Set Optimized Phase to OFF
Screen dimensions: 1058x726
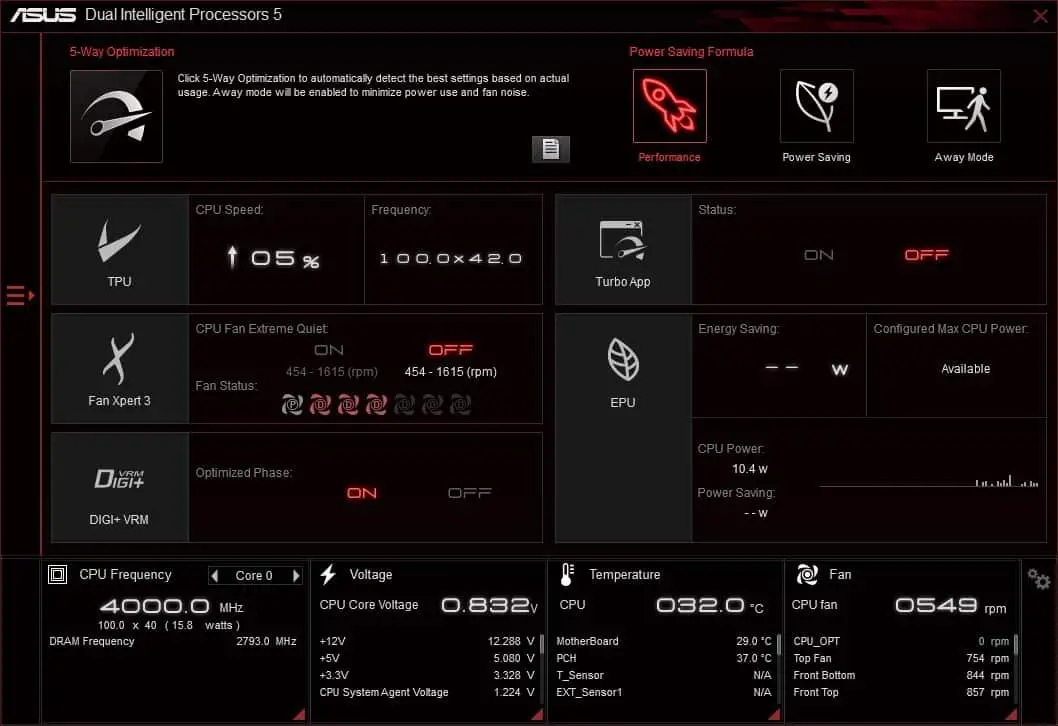point(470,493)
